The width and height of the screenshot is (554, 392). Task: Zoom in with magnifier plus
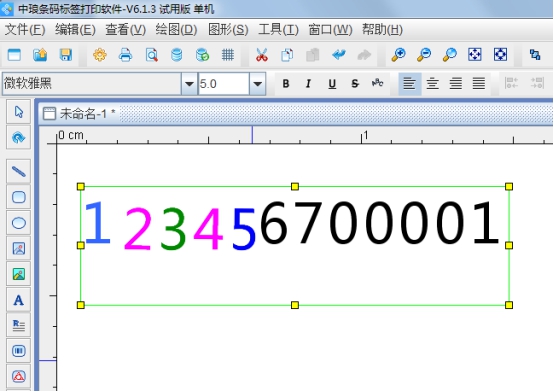point(398,55)
